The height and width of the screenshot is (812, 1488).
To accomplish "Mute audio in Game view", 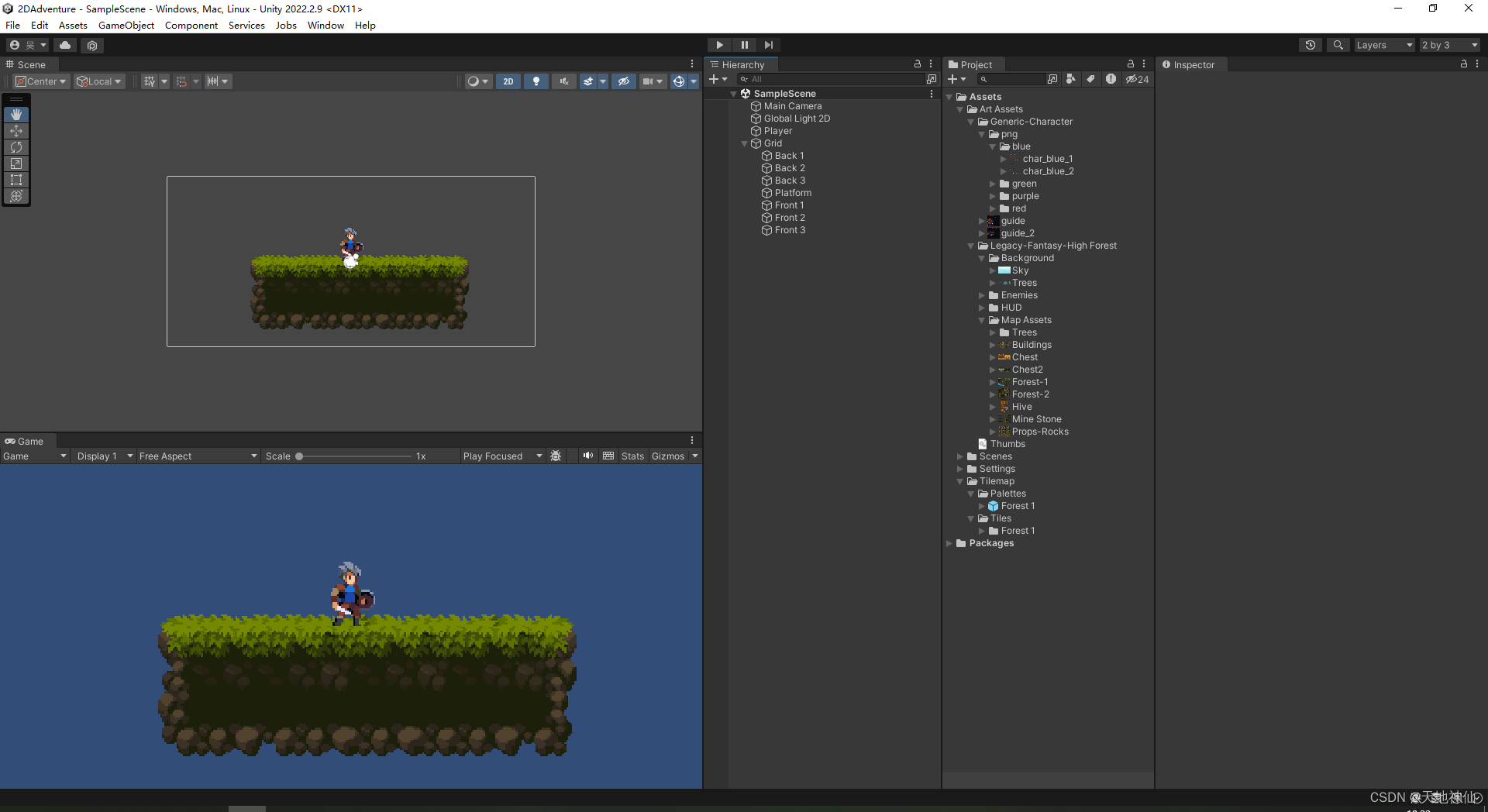I will 588,456.
